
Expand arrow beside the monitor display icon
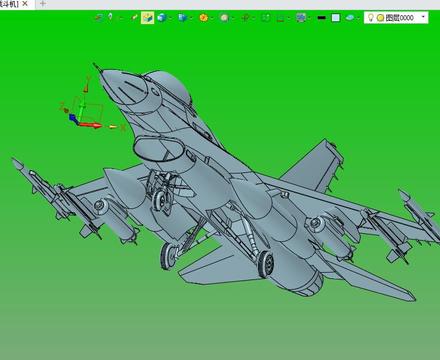(309, 18)
